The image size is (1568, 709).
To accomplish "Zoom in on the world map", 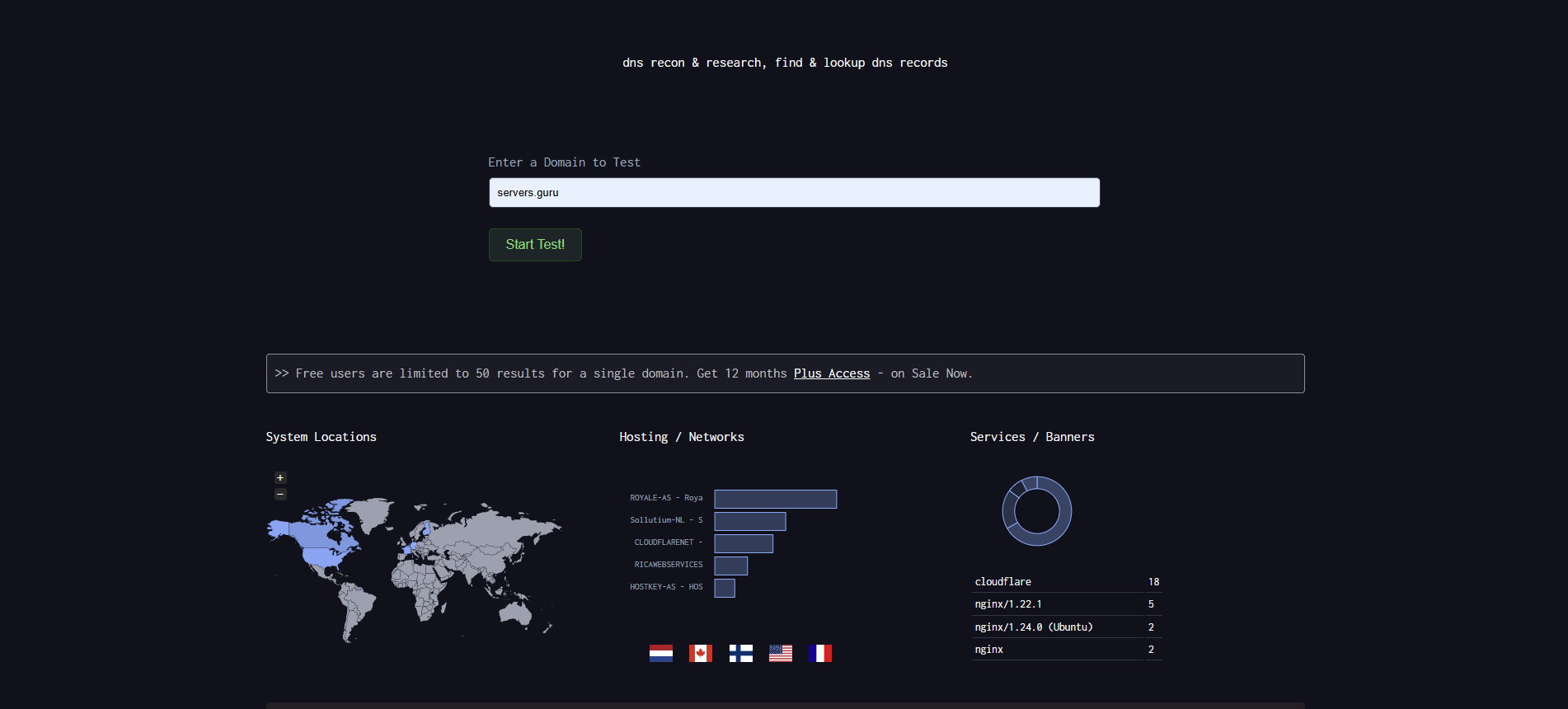I will (280, 478).
